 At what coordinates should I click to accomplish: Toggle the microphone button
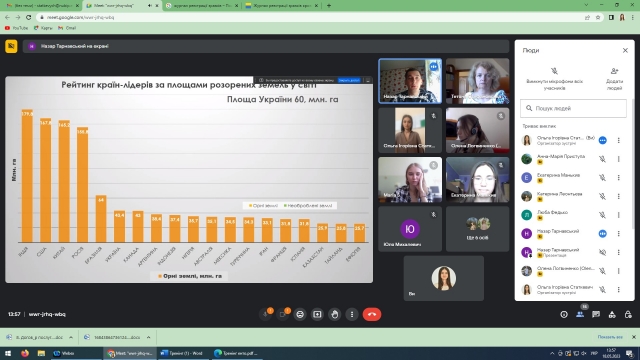click(266, 314)
